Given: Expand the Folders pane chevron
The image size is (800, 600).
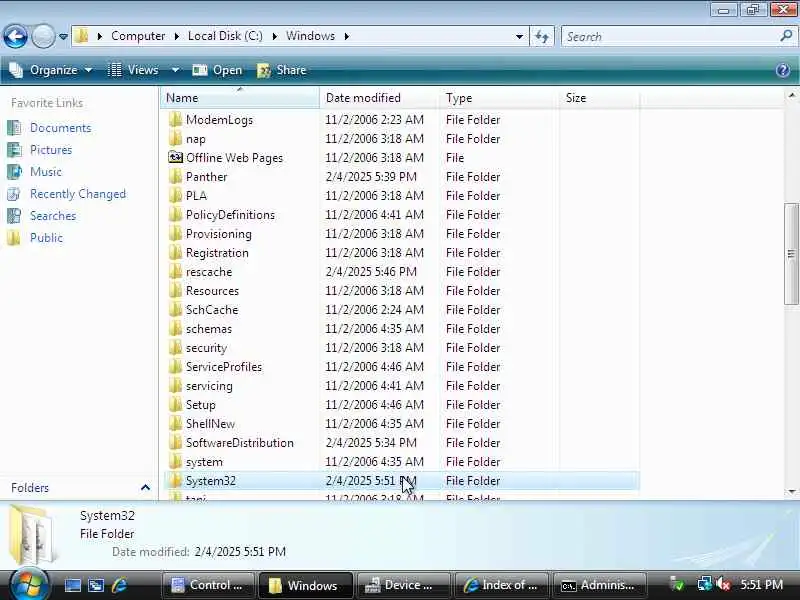Looking at the screenshot, I should point(145,488).
